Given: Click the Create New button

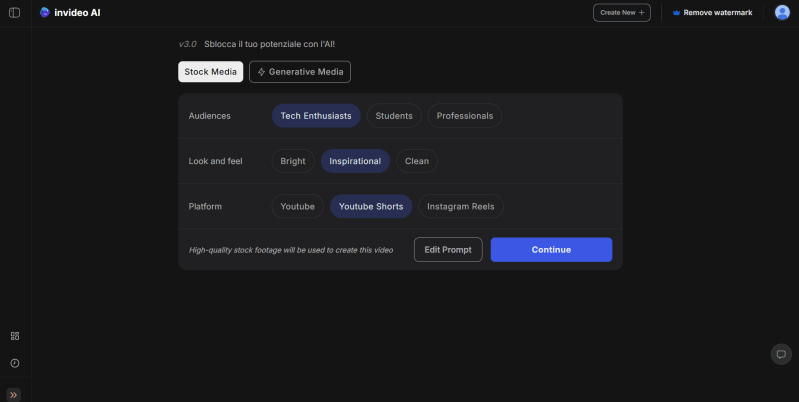Looking at the screenshot, I should pyautogui.click(x=622, y=13).
